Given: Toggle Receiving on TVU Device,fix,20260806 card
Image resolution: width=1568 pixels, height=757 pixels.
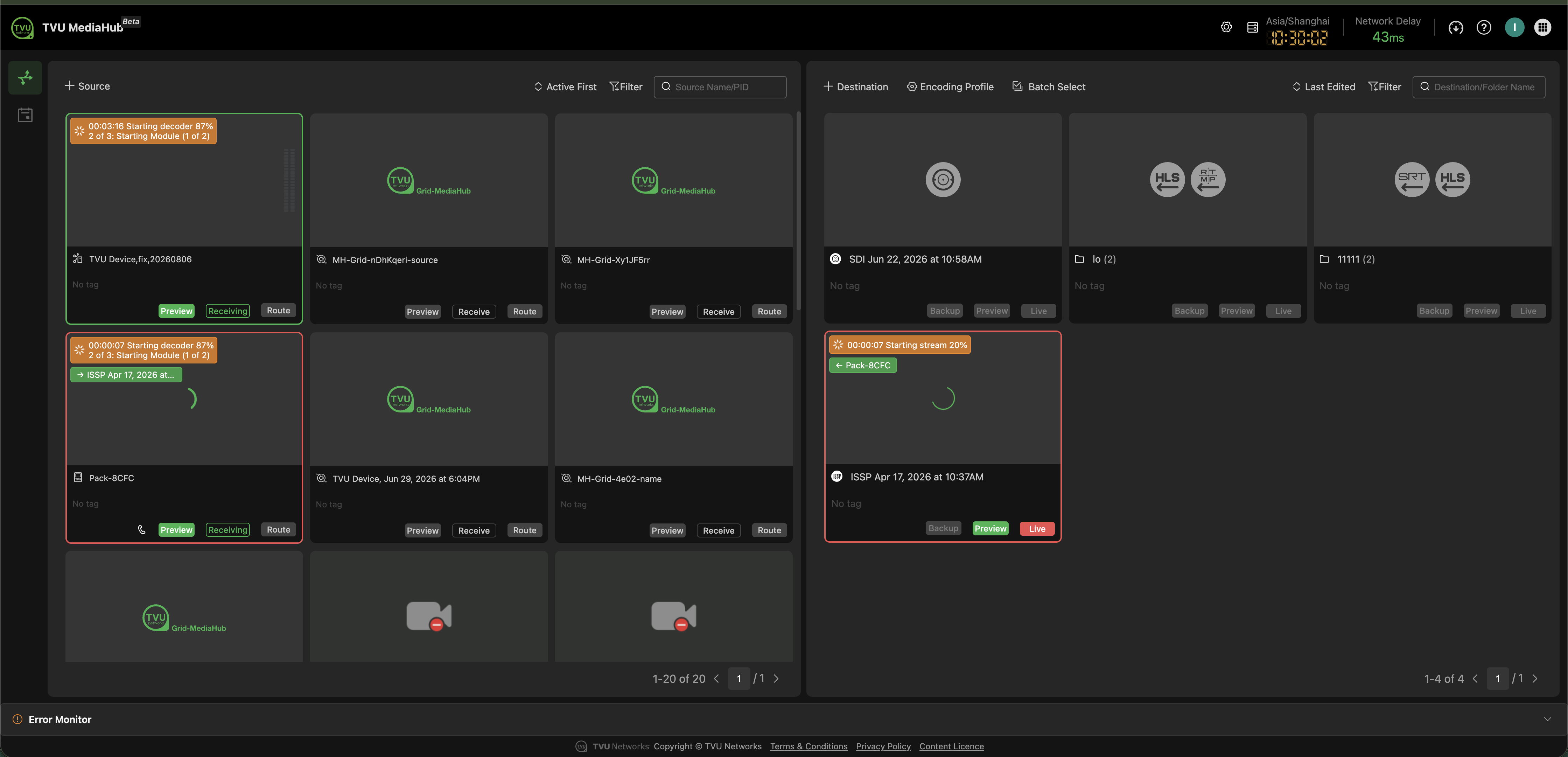Looking at the screenshot, I should click(227, 311).
